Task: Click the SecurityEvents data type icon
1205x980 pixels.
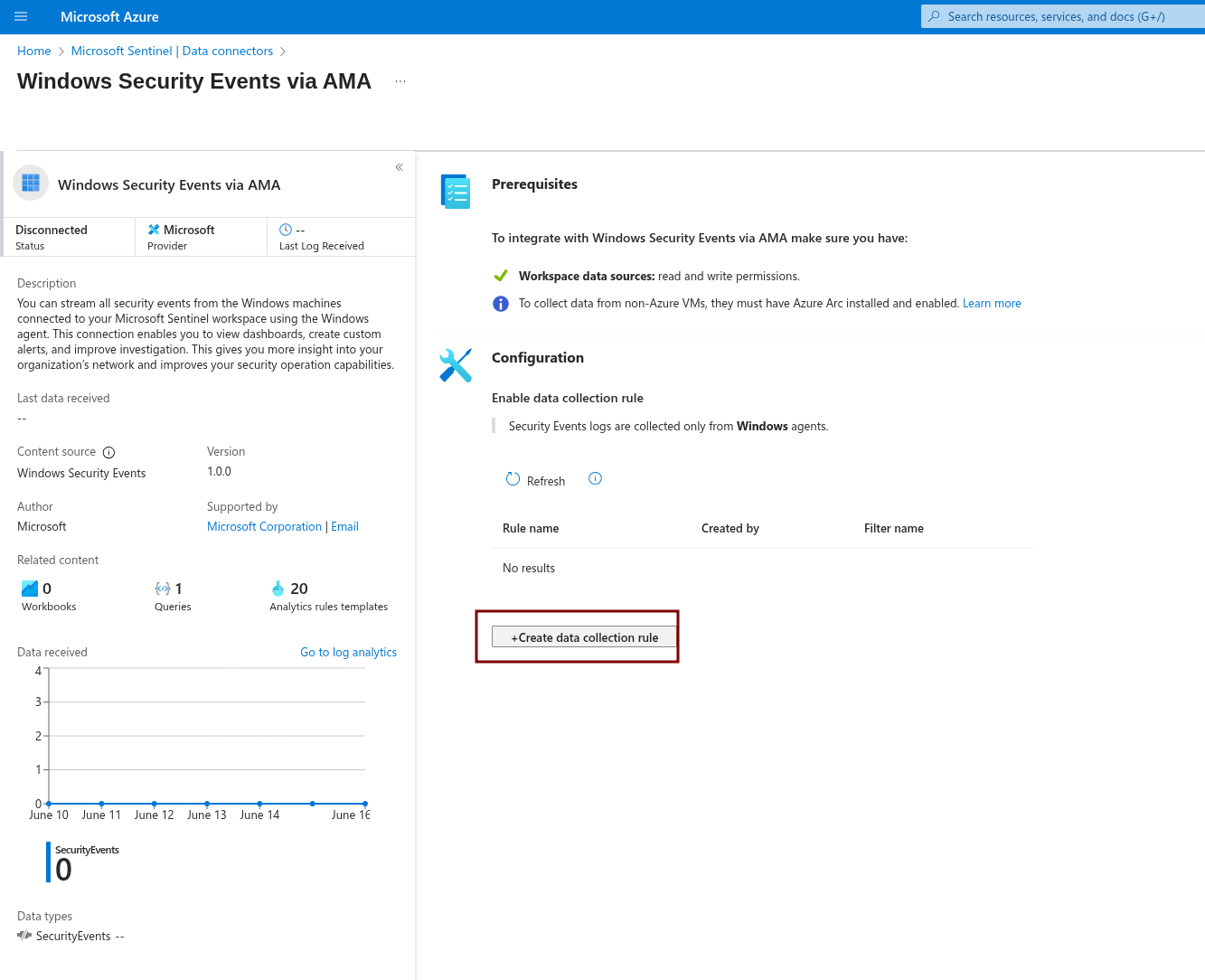Action: pyautogui.click(x=24, y=935)
